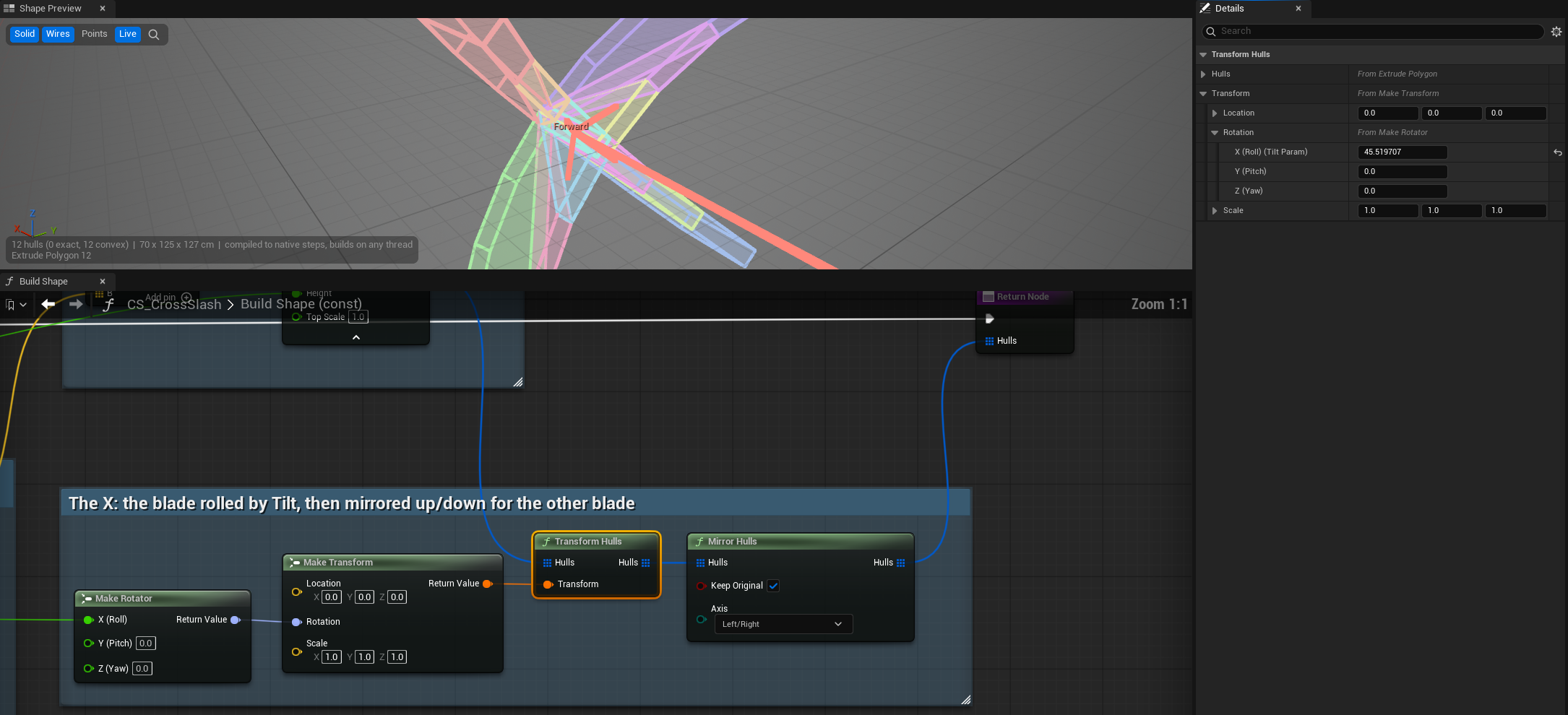The width and height of the screenshot is (1568, 715).
Task: Click CS_CrossSlash in the graph breadcrumb
Action: pos(174,305)
